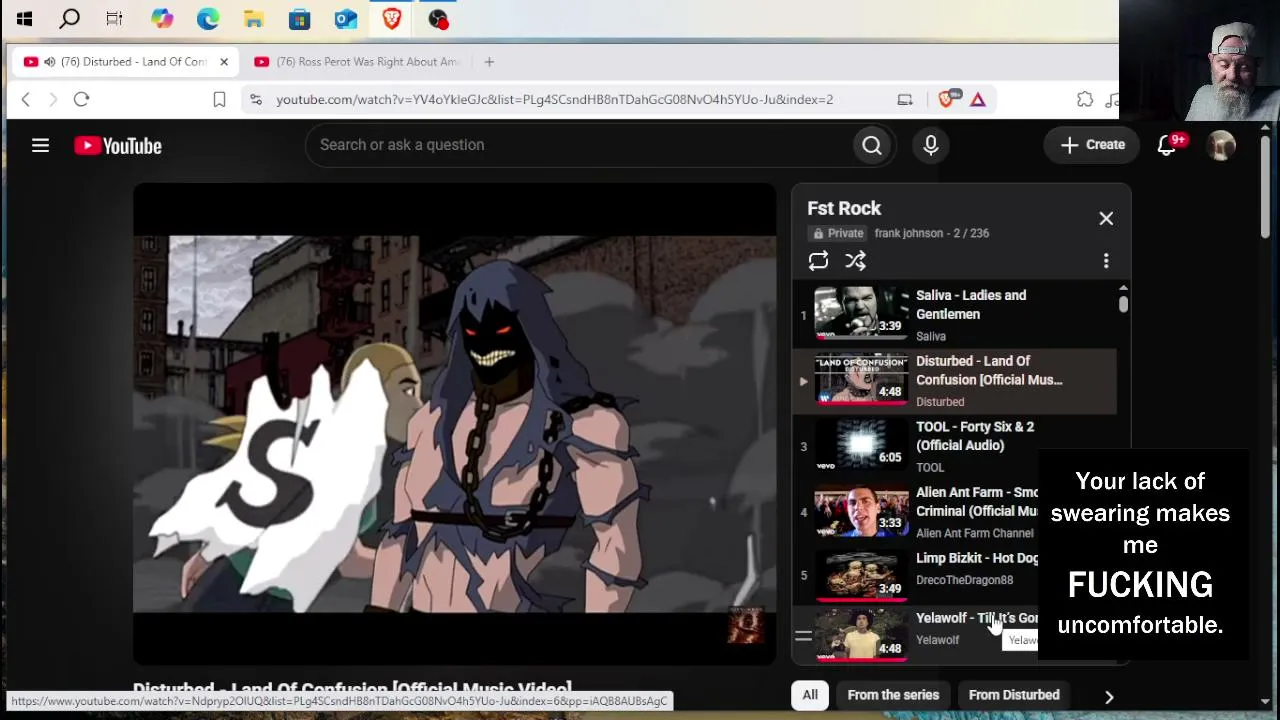Search with voice microphone button
The height and width of the screenshot is (720, 1280).
coord(931,146)
